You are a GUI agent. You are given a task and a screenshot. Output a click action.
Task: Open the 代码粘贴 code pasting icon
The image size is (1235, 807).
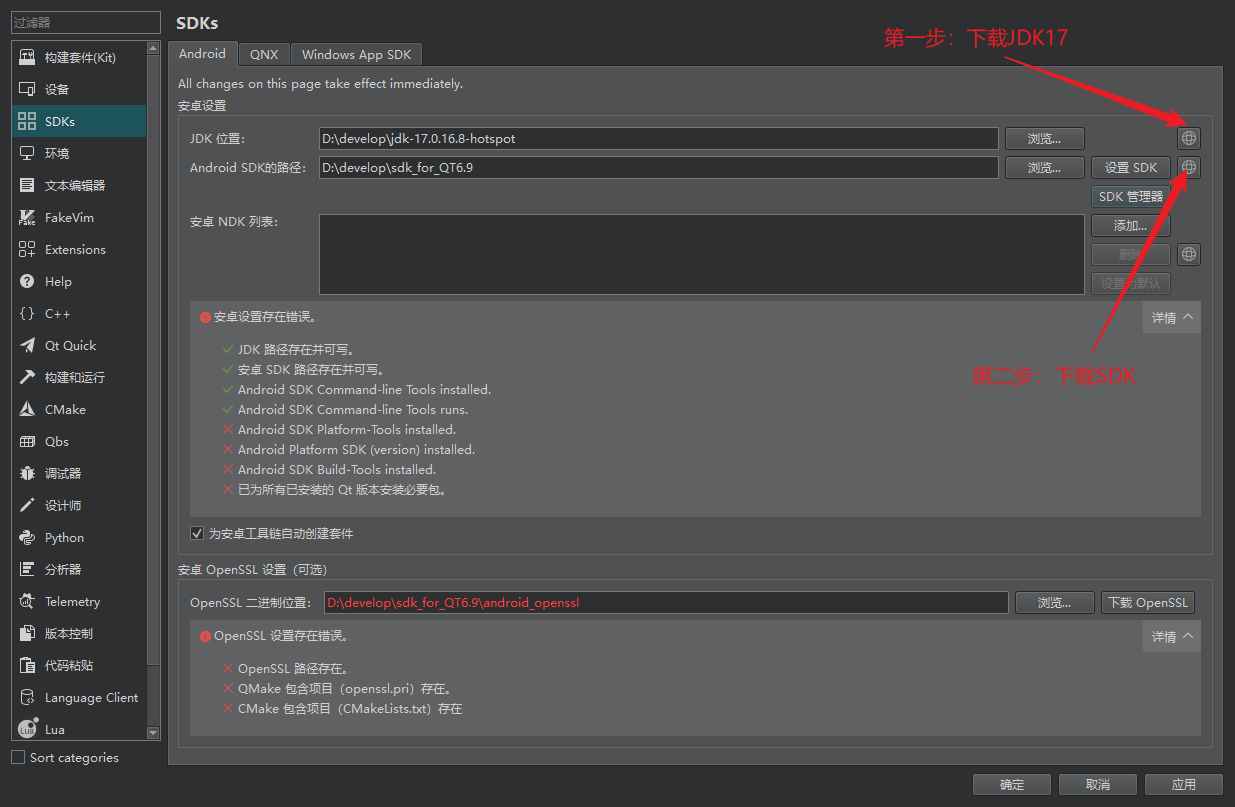tap(27, 665)
